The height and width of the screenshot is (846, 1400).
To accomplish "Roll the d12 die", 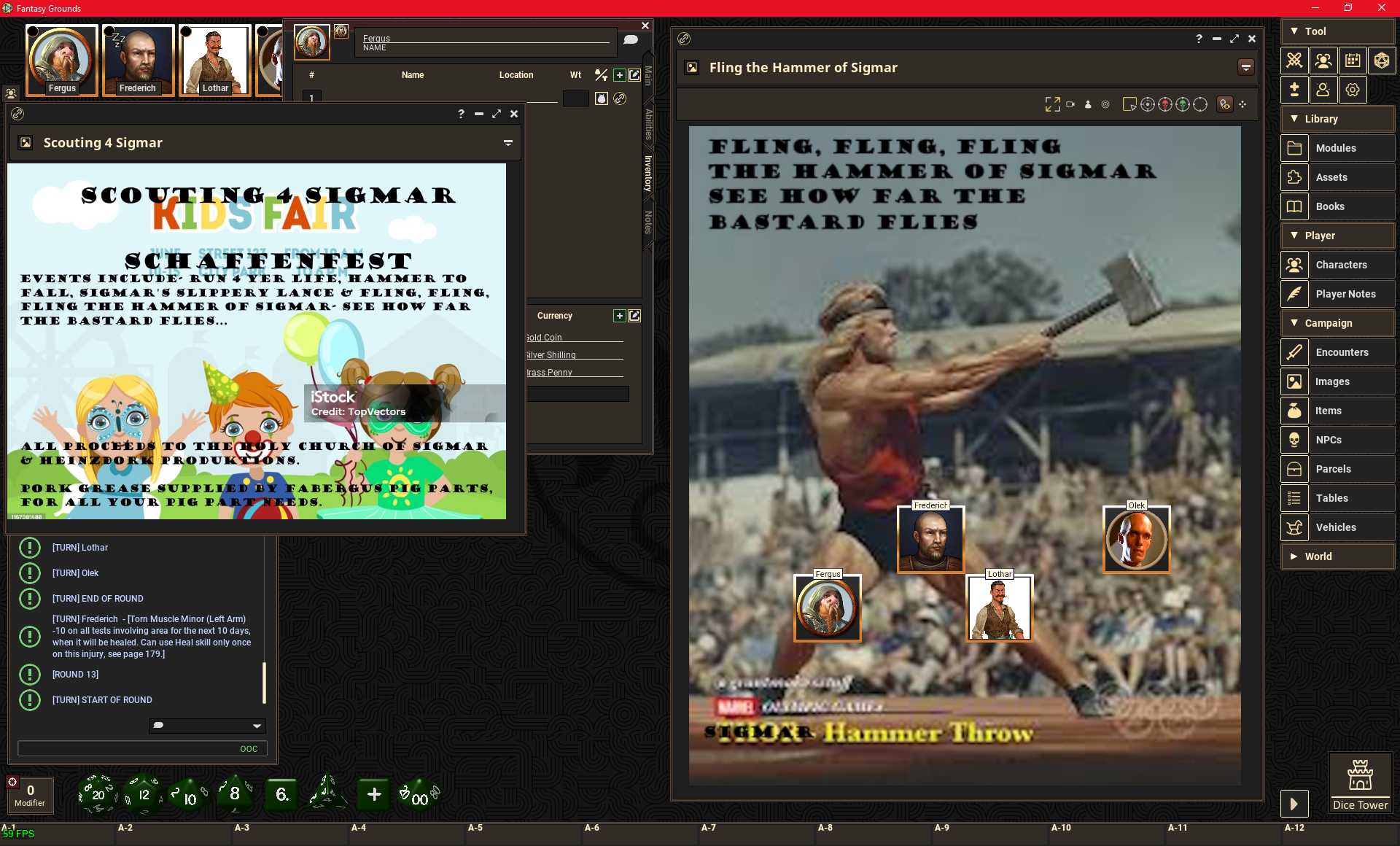I will (x=143, y=793).
